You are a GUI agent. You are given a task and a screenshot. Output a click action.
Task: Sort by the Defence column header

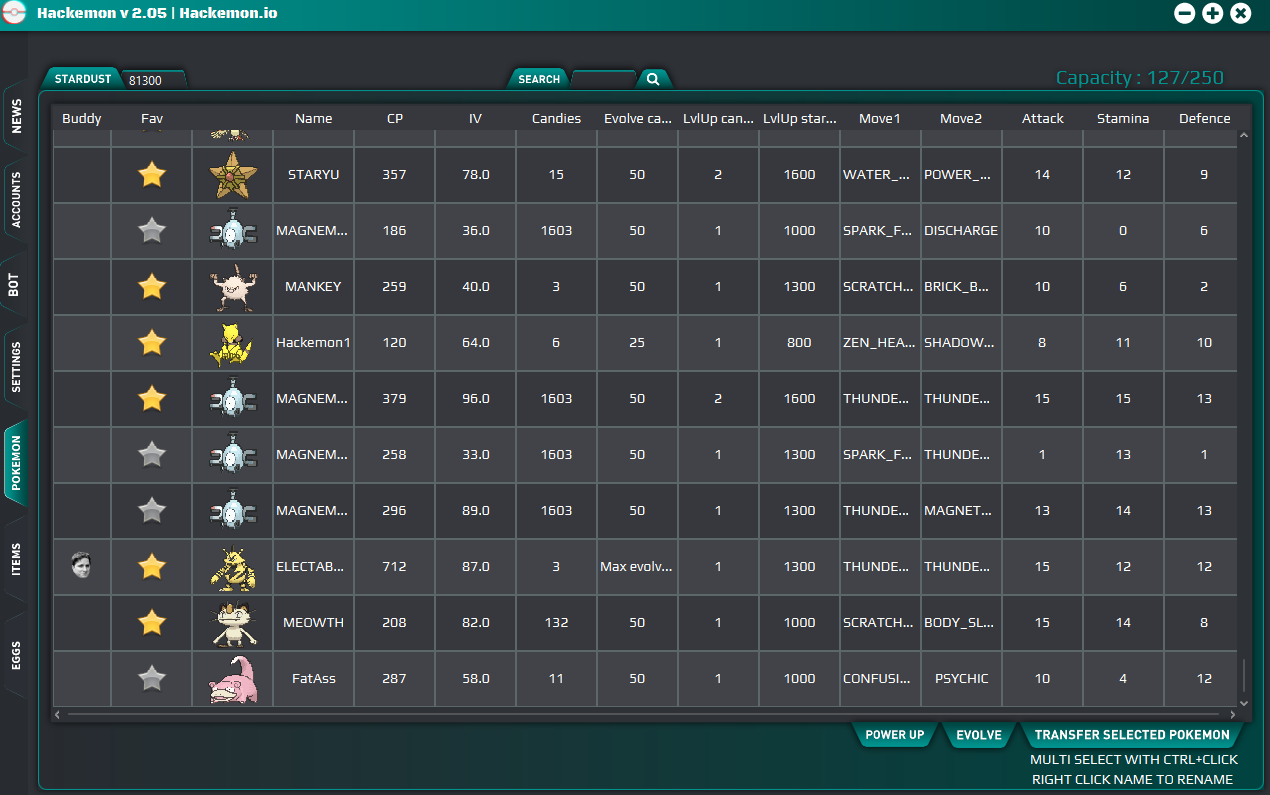(x=1204, y=118)
